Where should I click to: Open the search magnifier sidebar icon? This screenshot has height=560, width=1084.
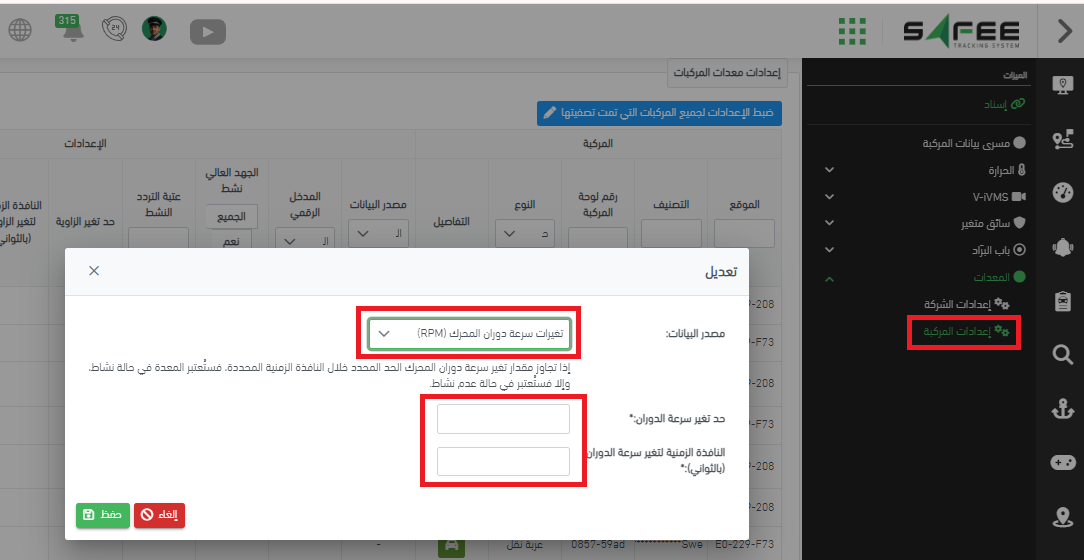(x=1062, y=355)
